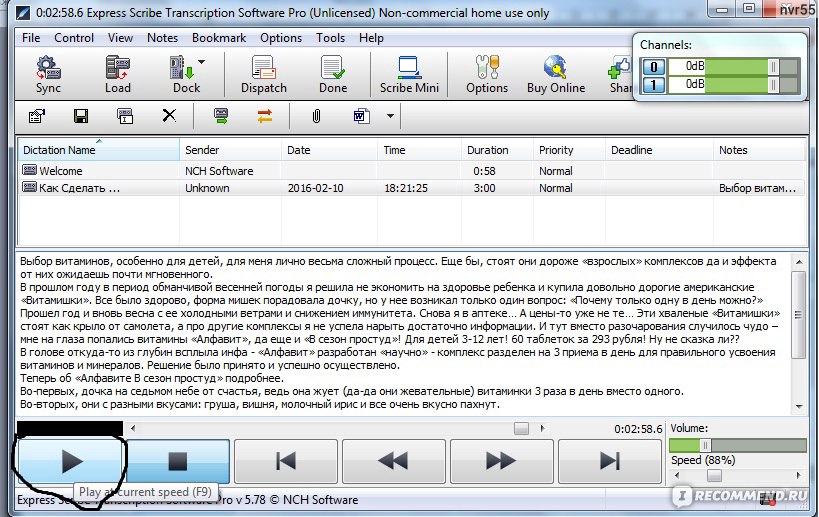Open dictation properties icon in second toolbar
Image resolution: width=819 pixels, height=517 pixels.
tap(37, 115)
